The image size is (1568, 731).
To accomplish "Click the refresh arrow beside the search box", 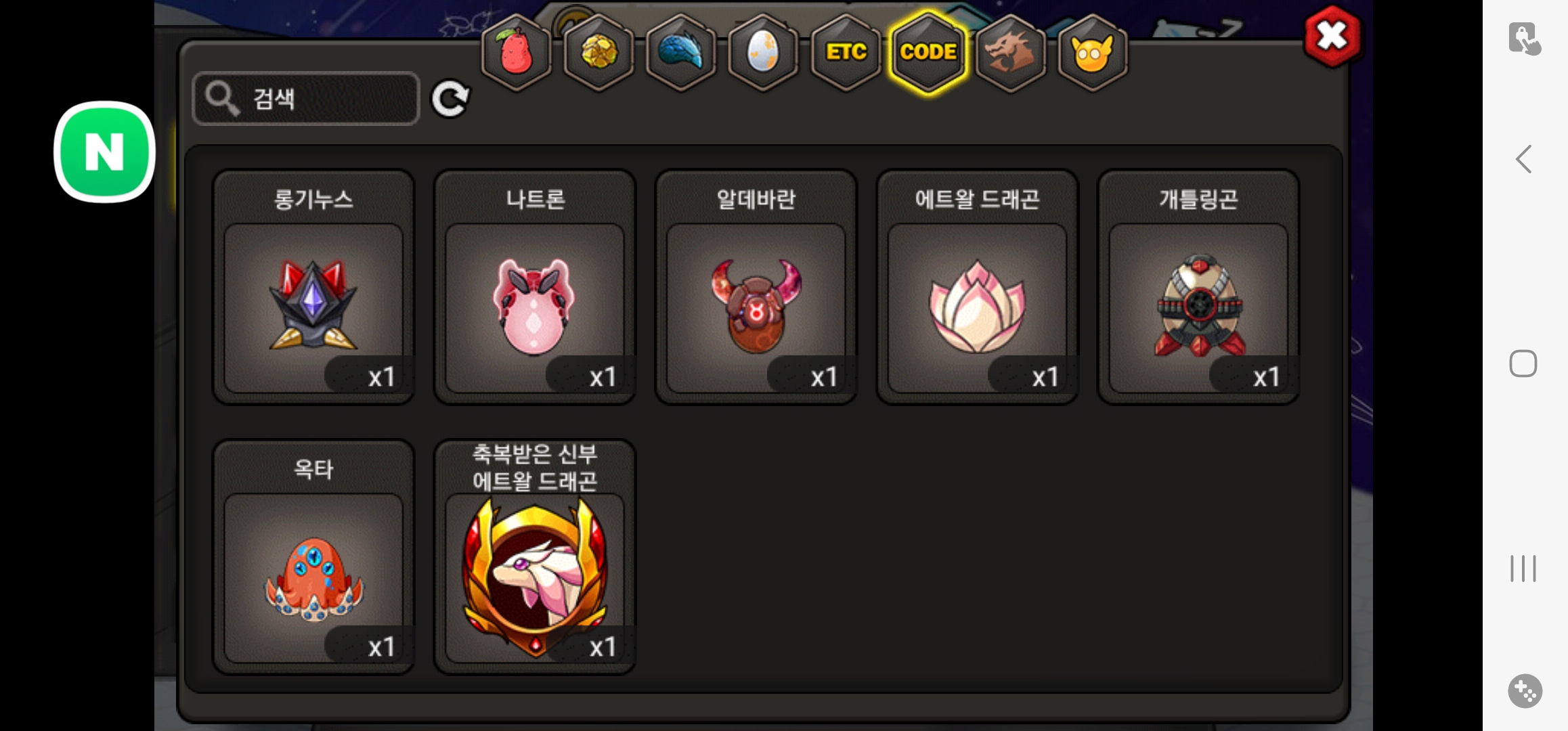I will click(450, 99).
